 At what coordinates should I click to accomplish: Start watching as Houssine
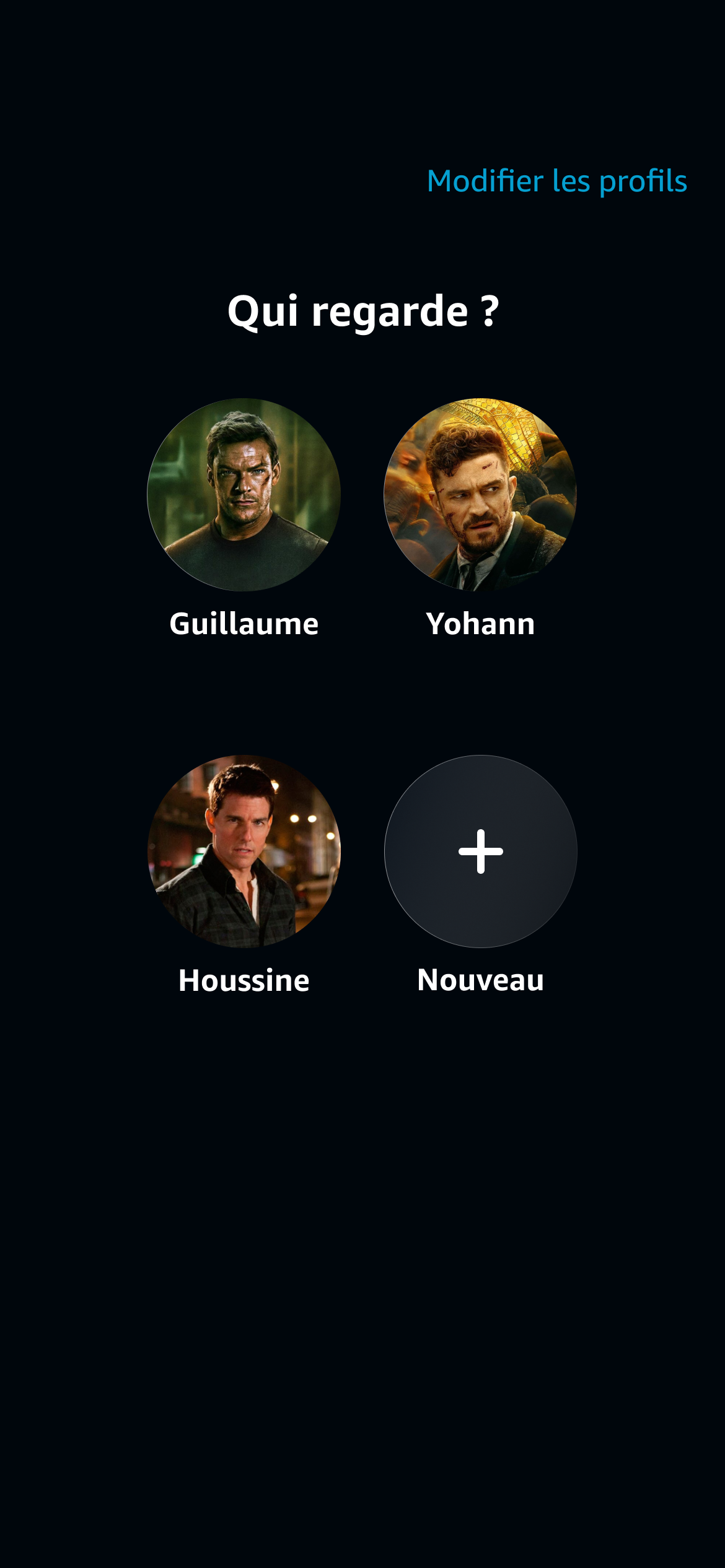pos(244,851)
